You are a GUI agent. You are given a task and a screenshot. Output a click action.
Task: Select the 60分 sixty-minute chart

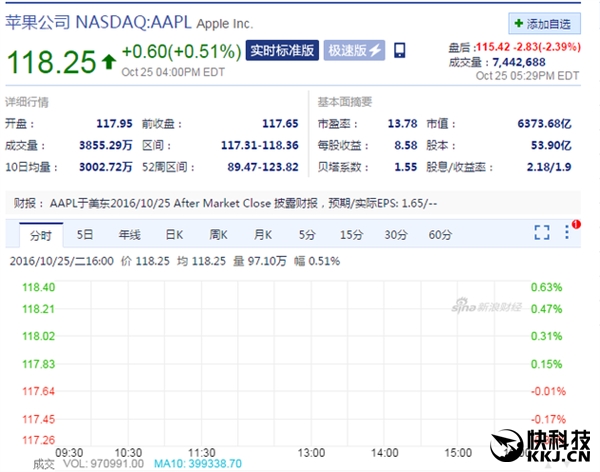[440, 234]
